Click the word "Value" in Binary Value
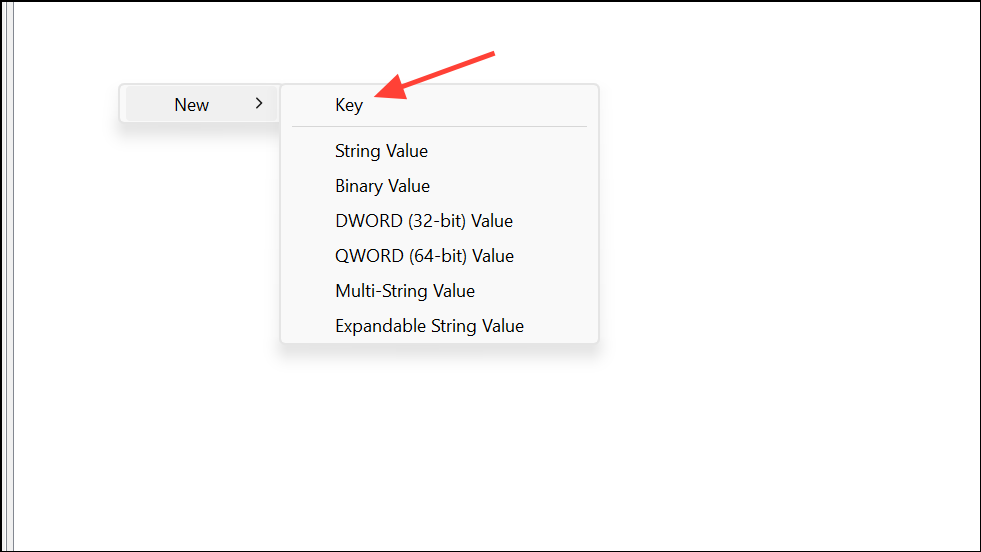981x552 pixels. pos(408,186)
